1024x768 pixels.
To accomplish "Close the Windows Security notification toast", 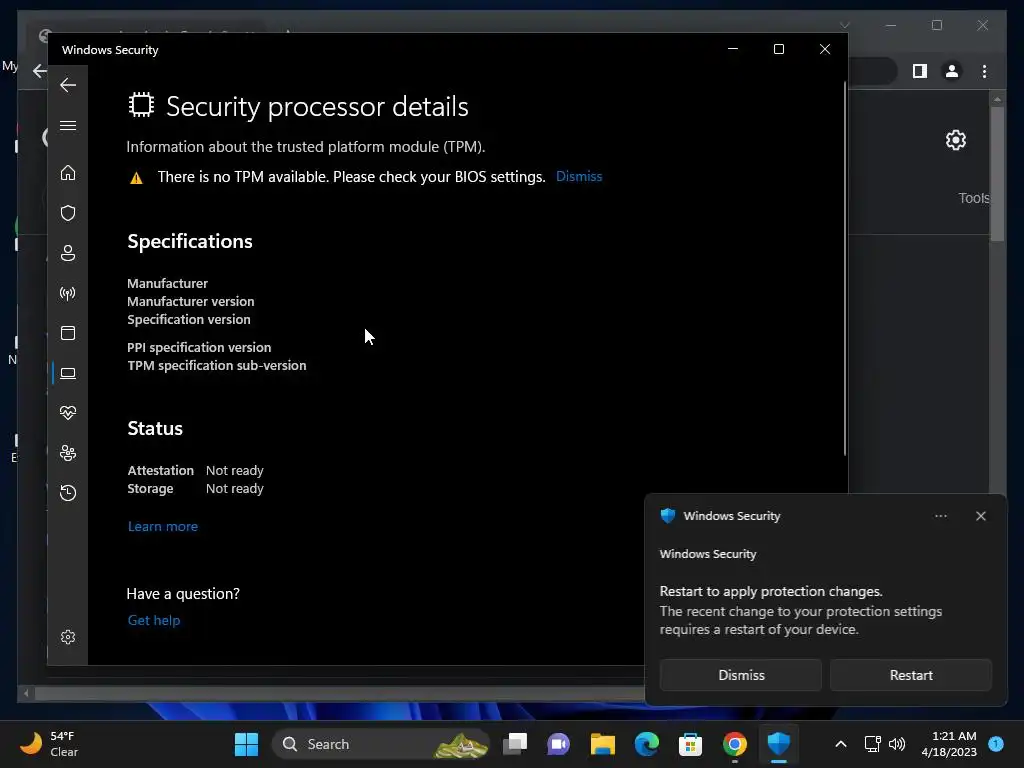I will (x=980, y=516).
